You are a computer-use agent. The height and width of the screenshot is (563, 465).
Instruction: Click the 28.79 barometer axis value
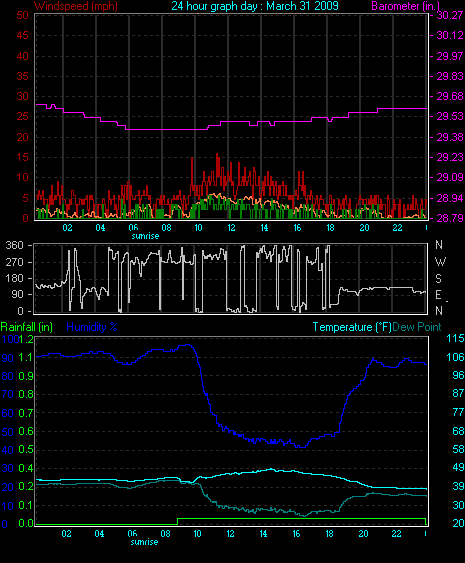point(450,218)
